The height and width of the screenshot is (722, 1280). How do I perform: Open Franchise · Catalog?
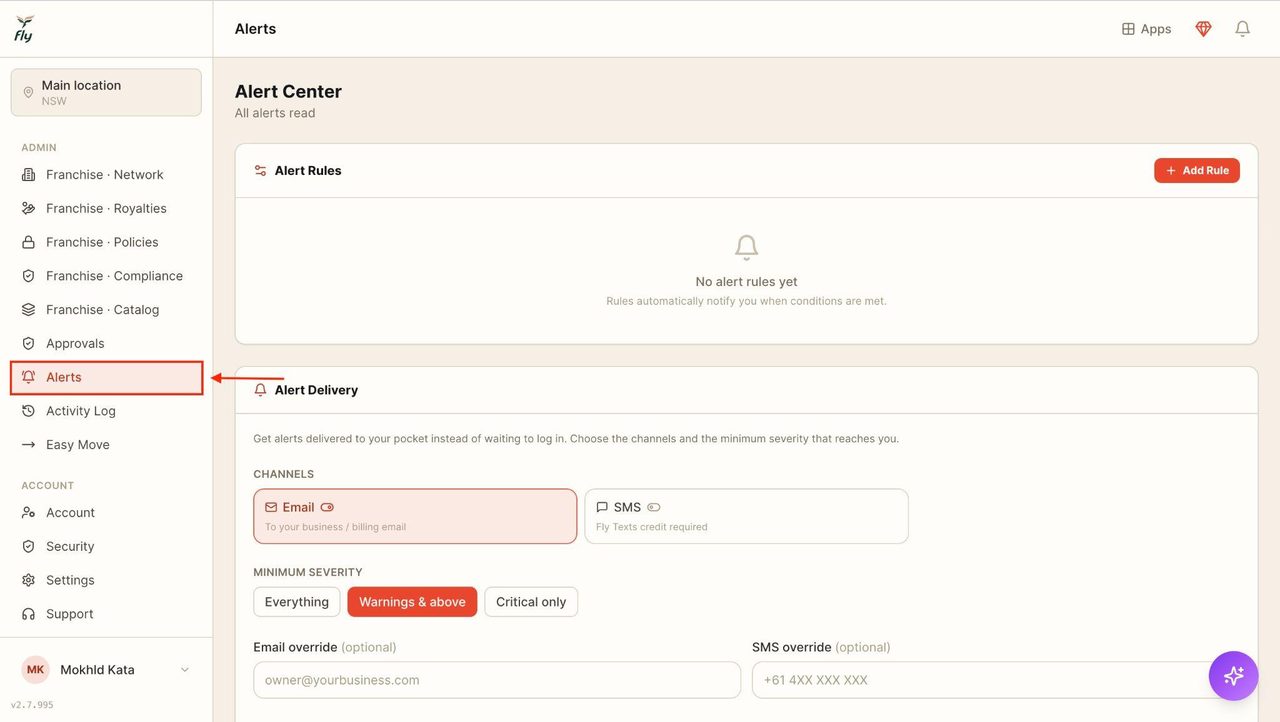[x=106, y=310]
